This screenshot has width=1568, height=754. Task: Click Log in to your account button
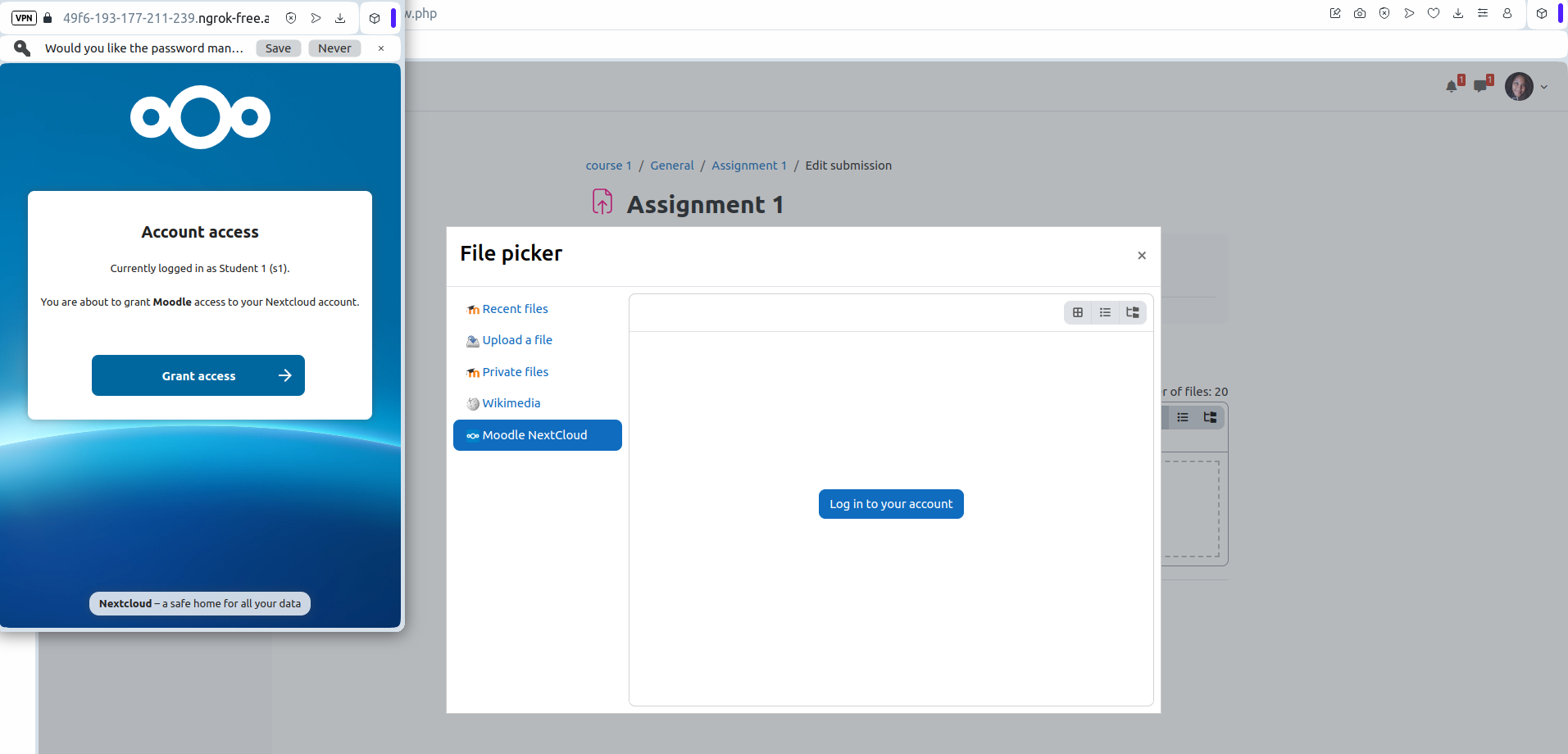point(891,504)
